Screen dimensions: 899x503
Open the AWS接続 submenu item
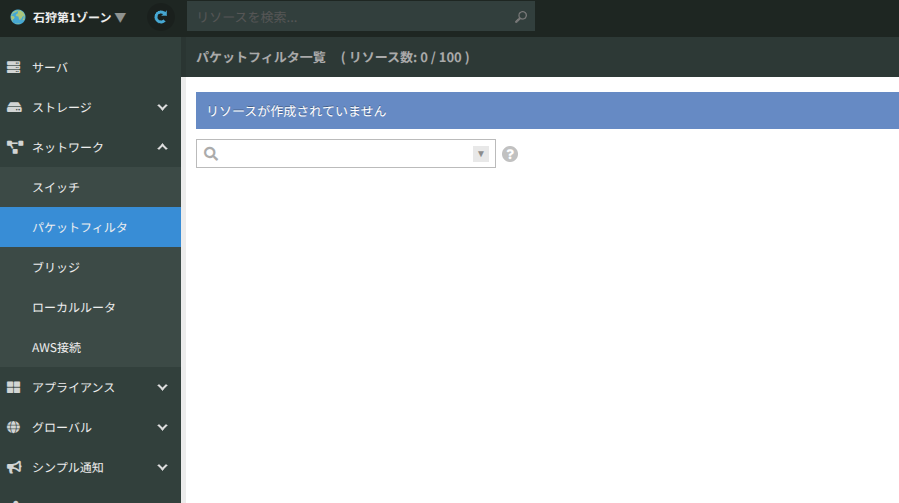(x=91, y=348)
